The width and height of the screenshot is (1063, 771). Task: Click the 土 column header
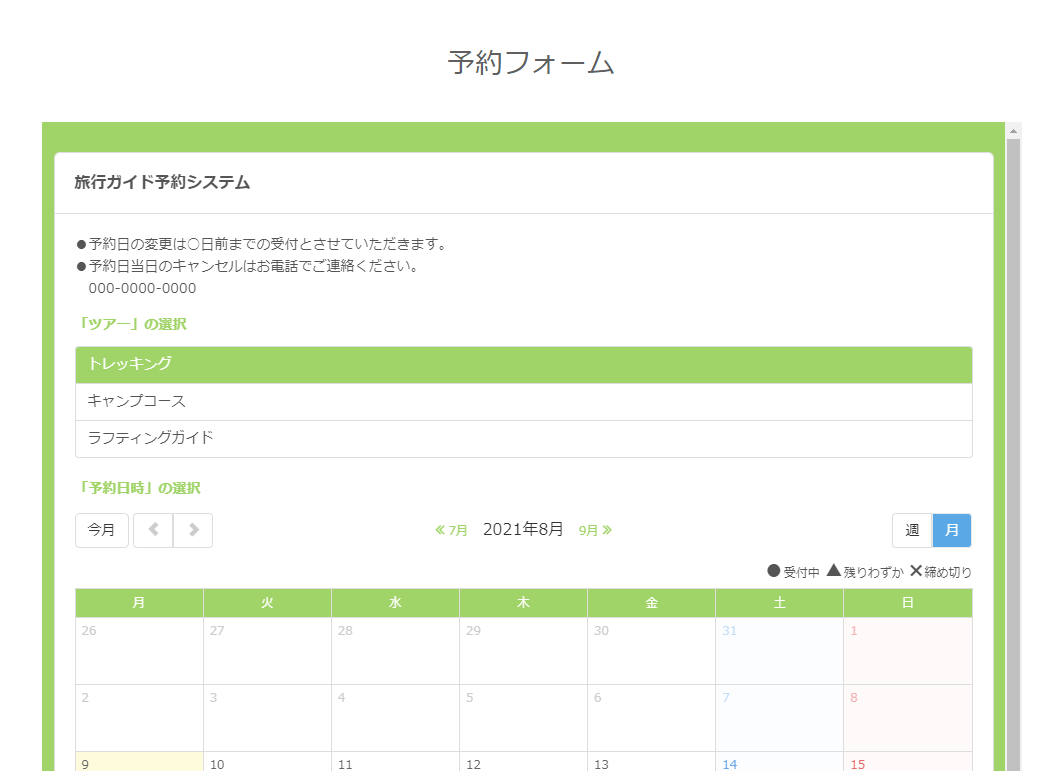click(779, 603)
